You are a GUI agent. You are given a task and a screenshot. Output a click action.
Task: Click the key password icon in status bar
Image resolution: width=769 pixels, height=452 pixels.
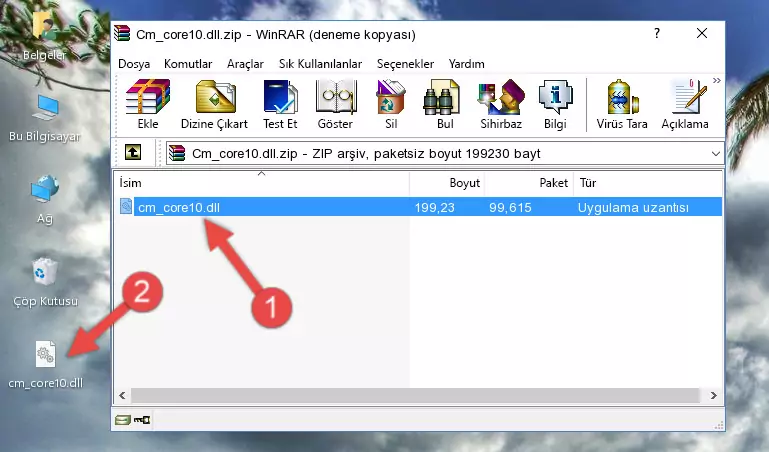(142, 420)
